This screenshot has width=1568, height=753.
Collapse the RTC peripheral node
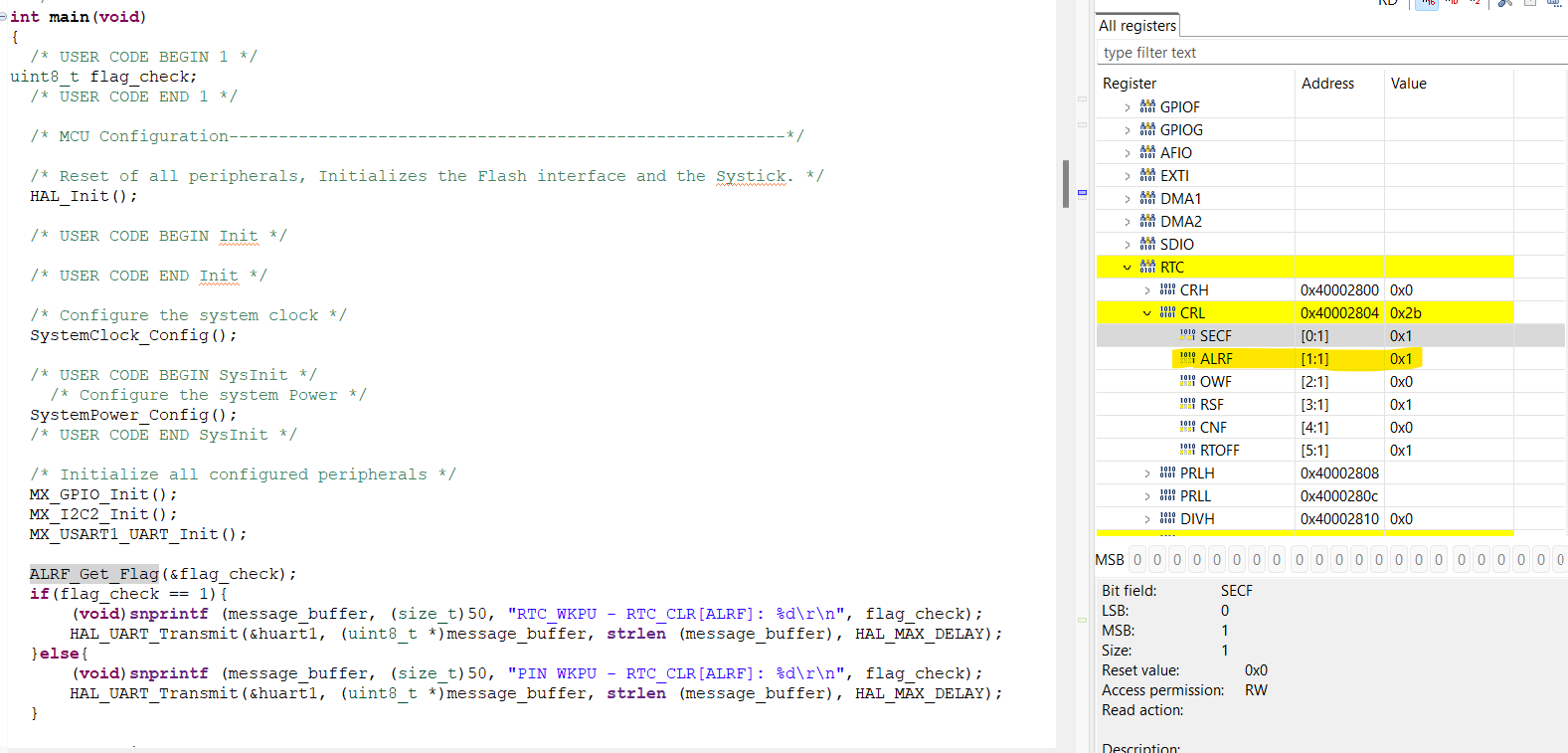(1128, 268)
